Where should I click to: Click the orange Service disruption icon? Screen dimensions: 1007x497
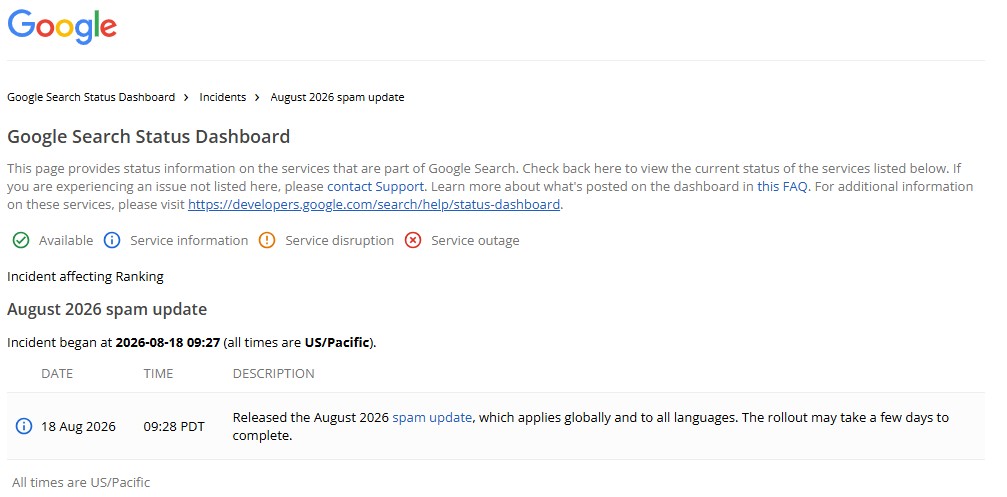[267, 240]
